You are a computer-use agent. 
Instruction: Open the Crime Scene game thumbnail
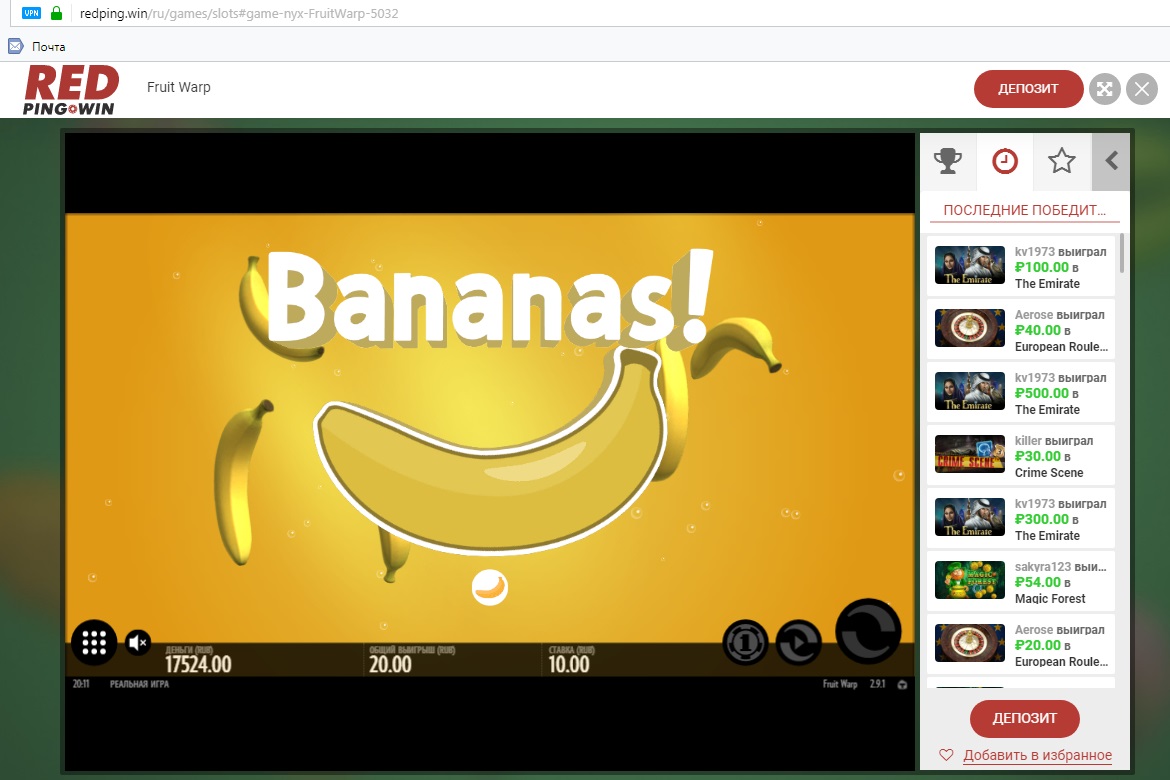click(970, 455)
